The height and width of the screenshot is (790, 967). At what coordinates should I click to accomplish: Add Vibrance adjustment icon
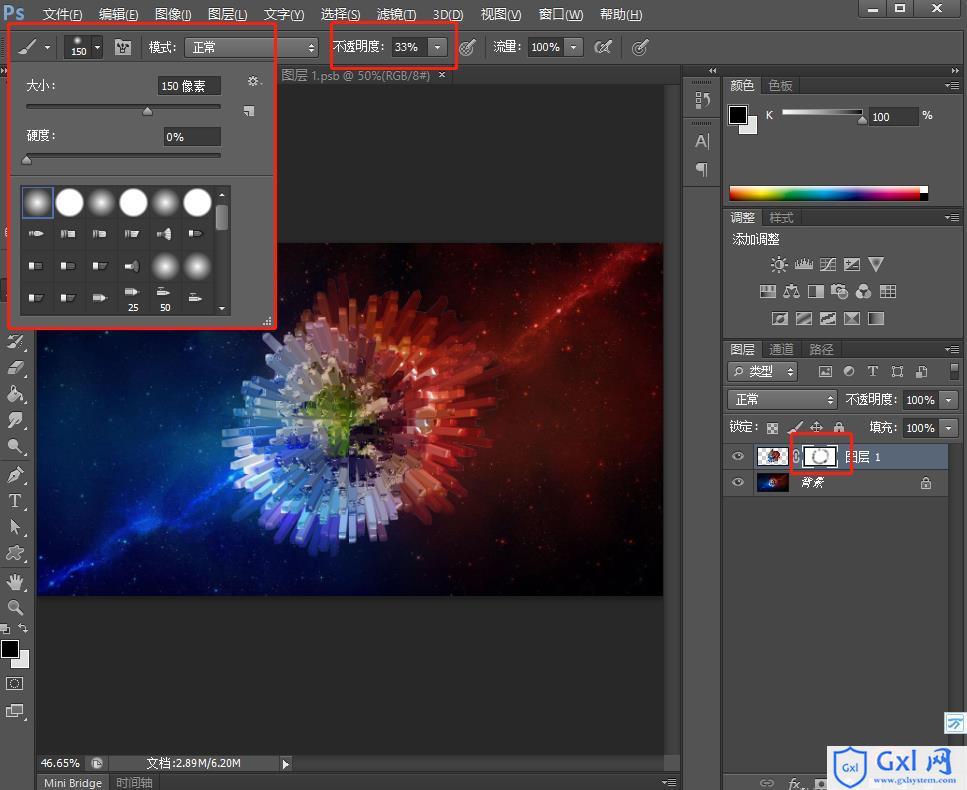(876, 265)
